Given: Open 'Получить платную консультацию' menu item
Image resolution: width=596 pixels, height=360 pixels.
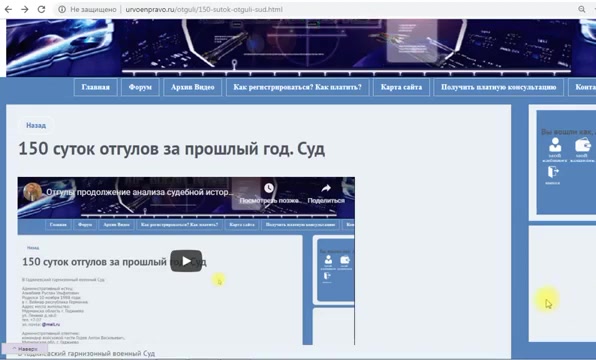Looking at the screenshot, I should point(499,87).
